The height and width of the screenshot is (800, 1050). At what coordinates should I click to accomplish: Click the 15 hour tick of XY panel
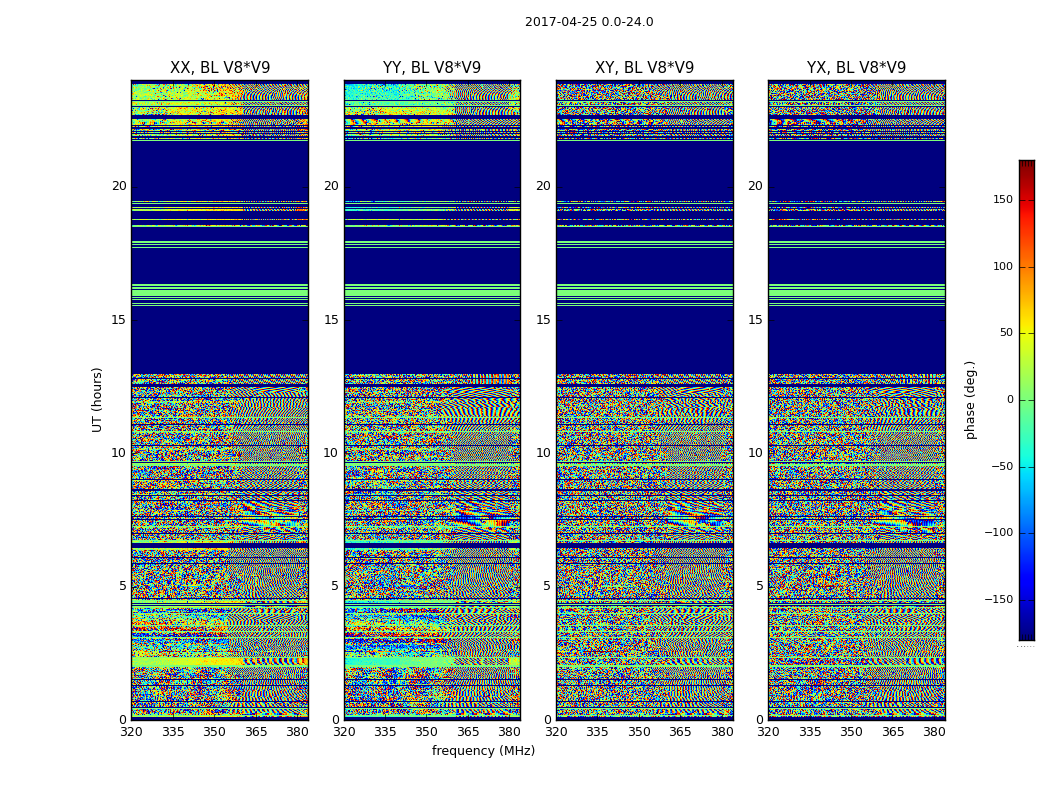(544, 320)
